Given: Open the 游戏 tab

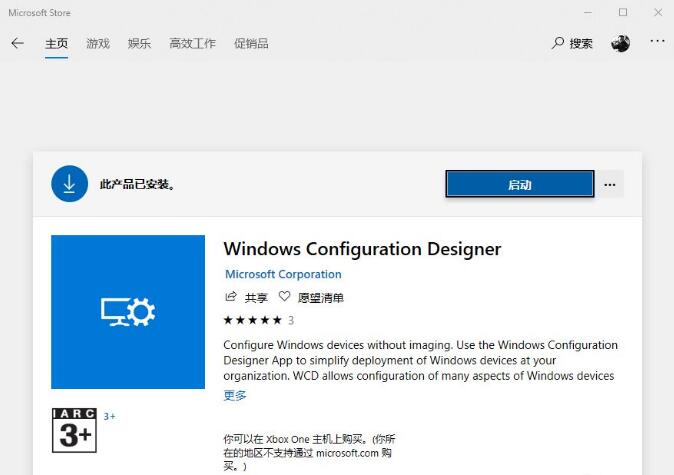Looking at the screenshot, I should coord(98,44).
